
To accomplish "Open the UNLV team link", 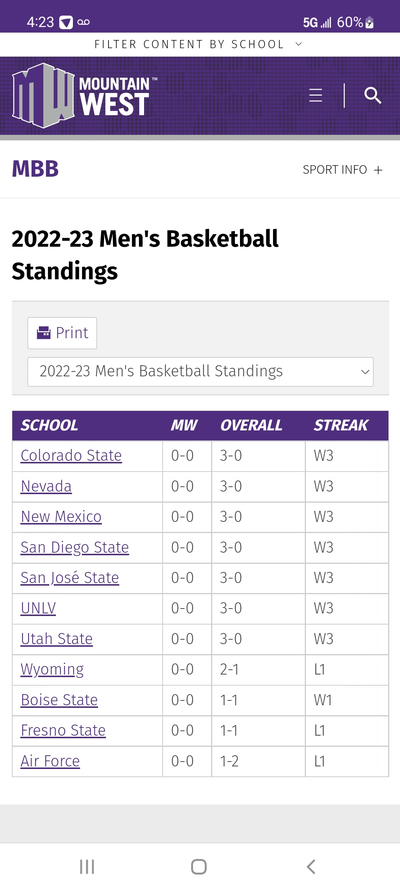I will click(x=38, y=608).
